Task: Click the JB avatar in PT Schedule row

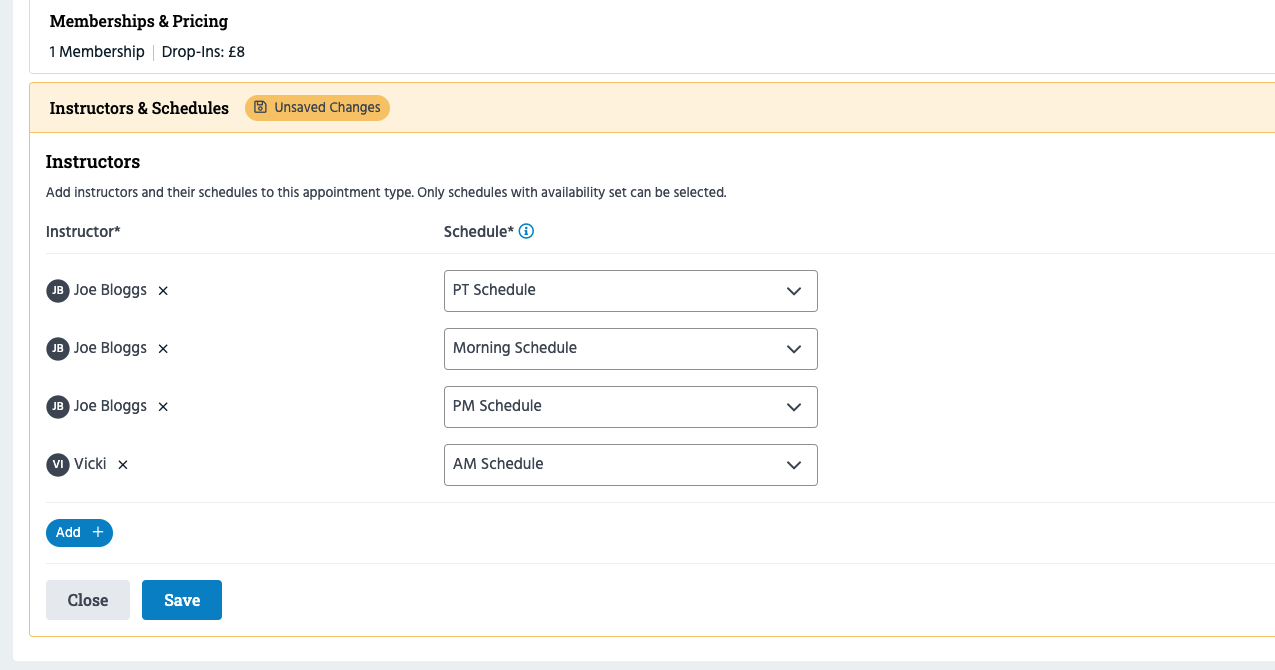Action: (58, 290)
